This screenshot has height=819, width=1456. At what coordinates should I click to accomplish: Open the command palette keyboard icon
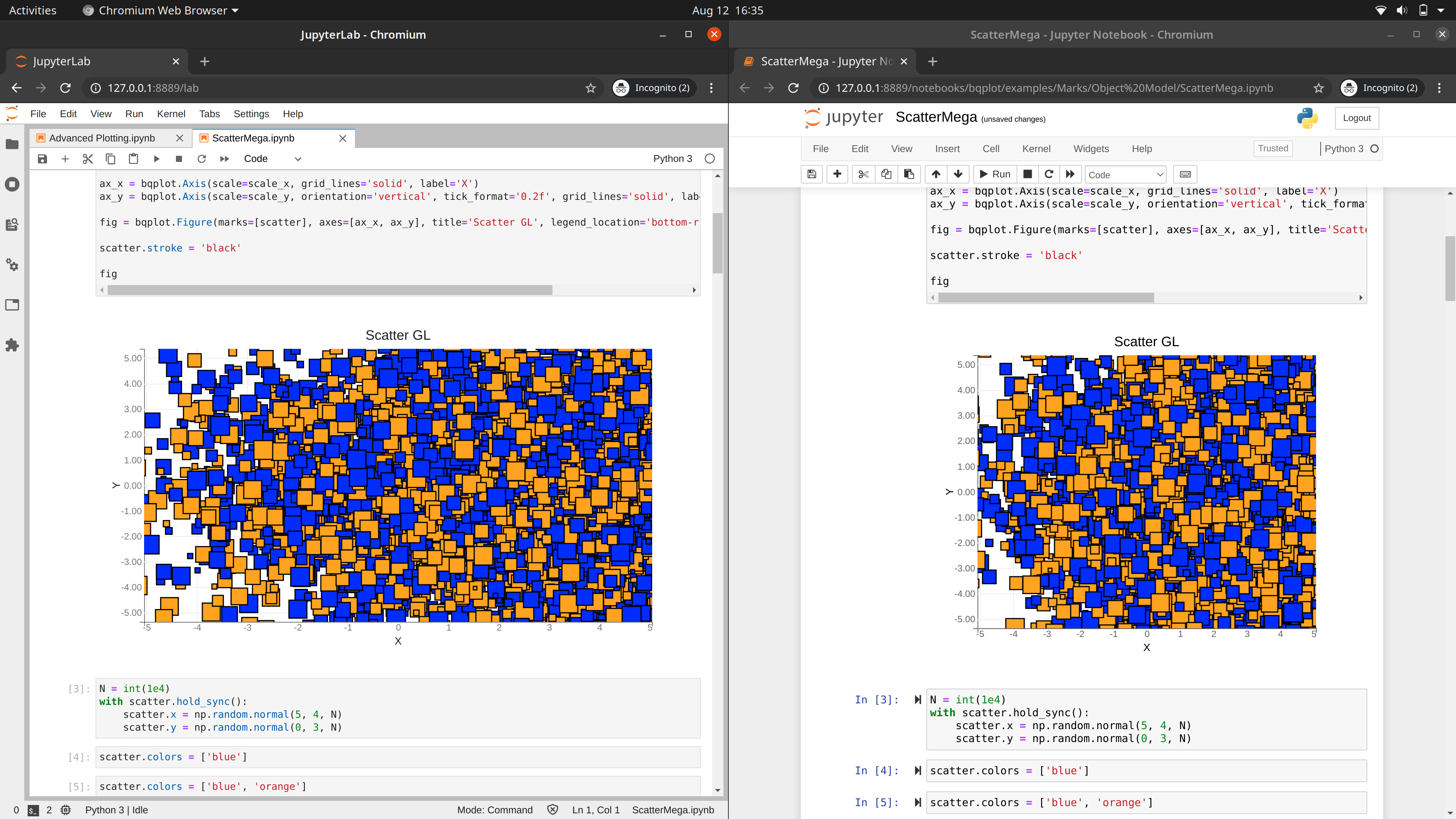[1185, 174]
